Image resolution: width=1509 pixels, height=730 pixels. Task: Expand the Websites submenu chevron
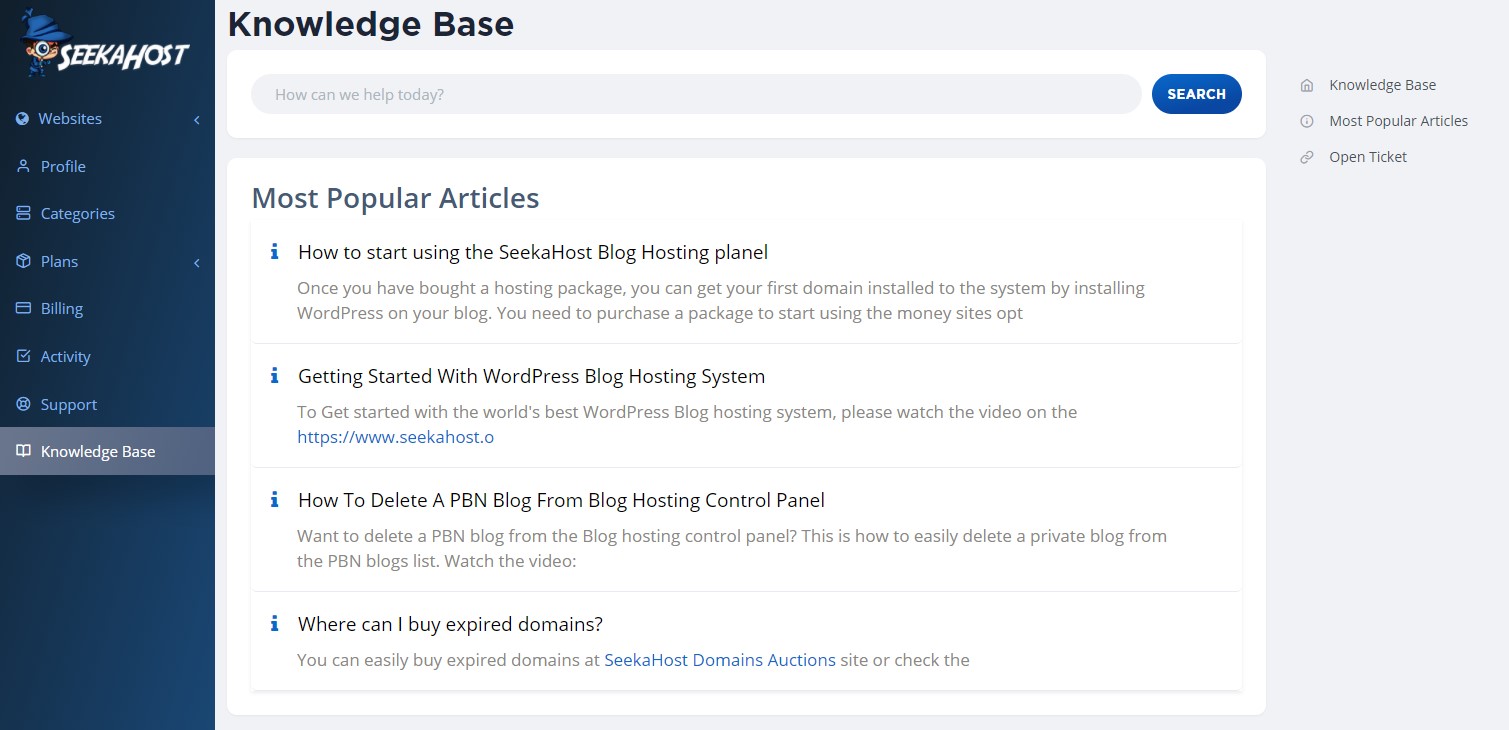pyautogui.click(x=197, y=120)
